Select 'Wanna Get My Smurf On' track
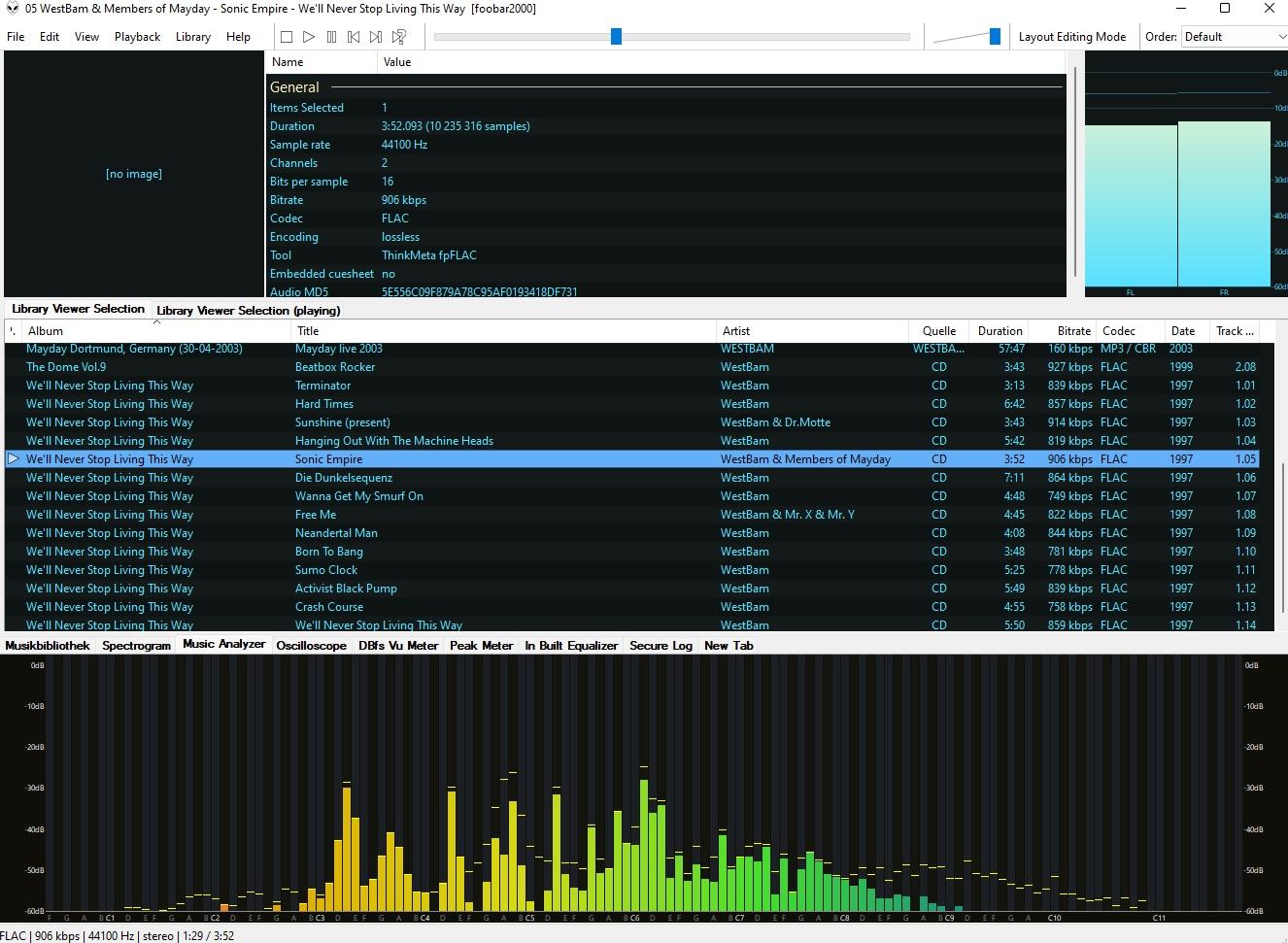The width and height of the screenshot is (1288, 943). 631,496
